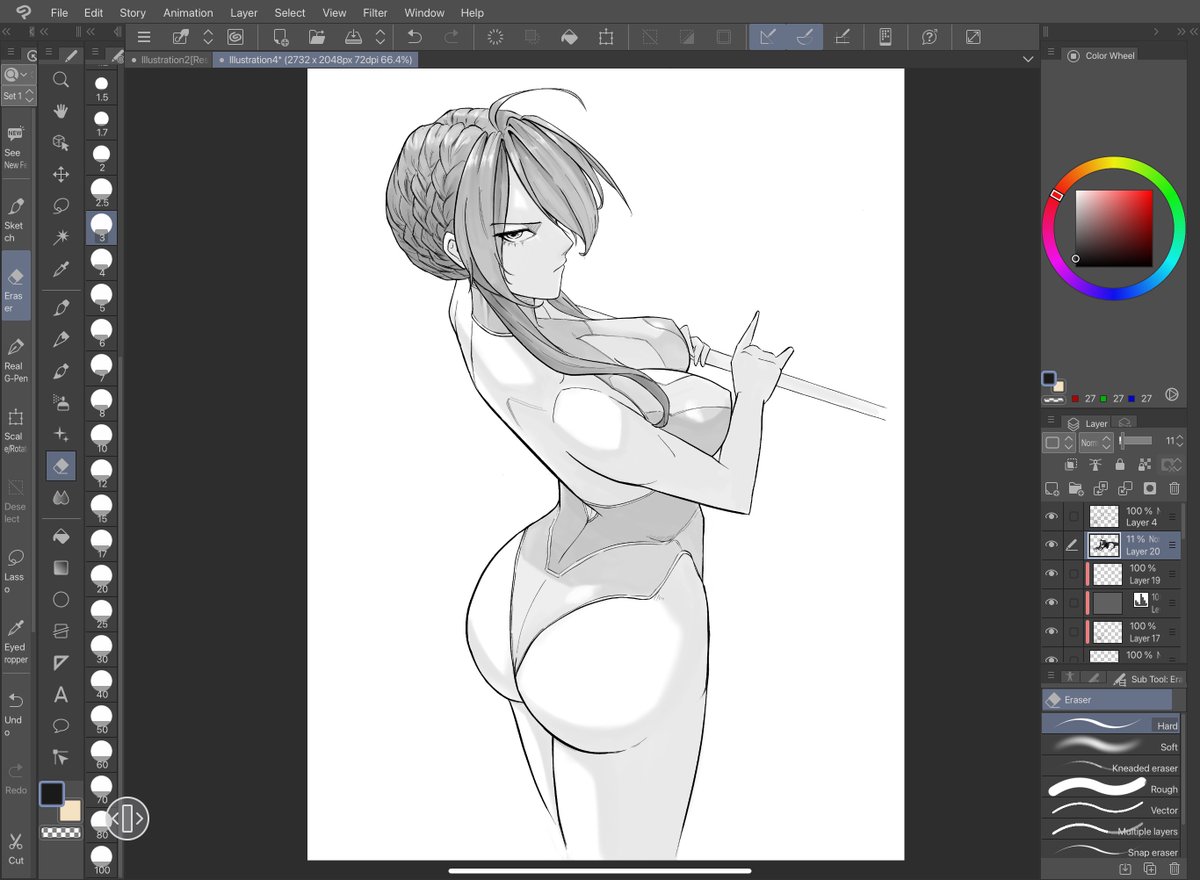Select the Move layer tool
The height and width of the screenshot is (880, 1200).
click(61, 174)
